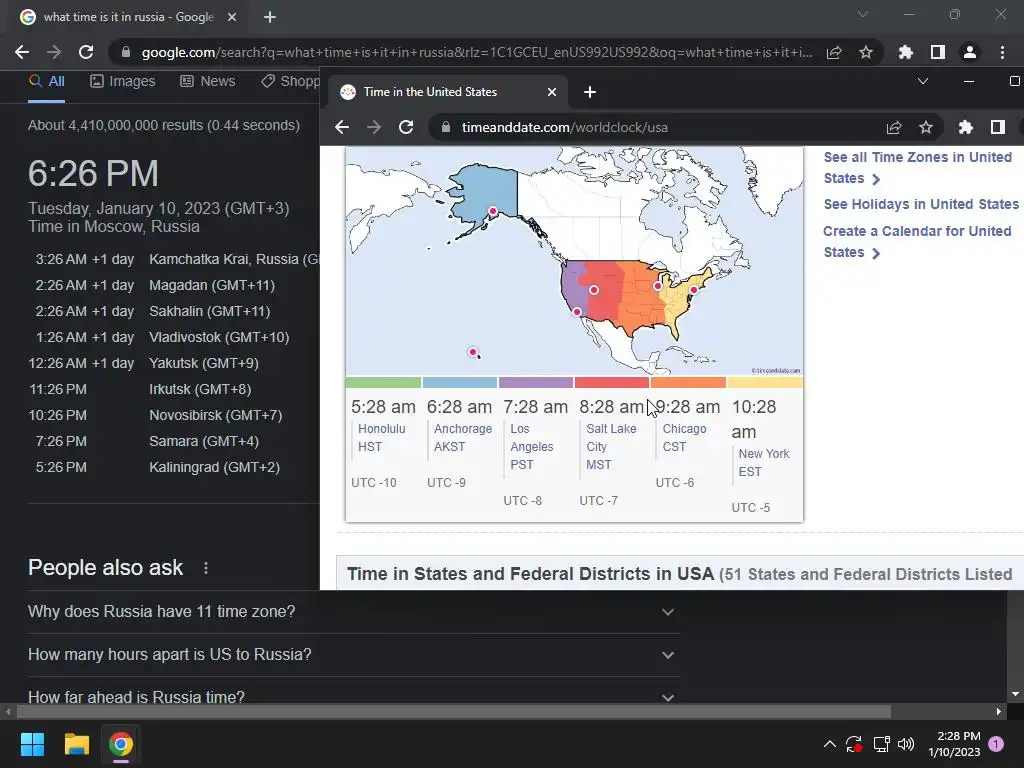Click the scroll down arrow of the Google page
Image resolution: width=1024 pixels, height=768 pixels.
tap(1015, 694)
